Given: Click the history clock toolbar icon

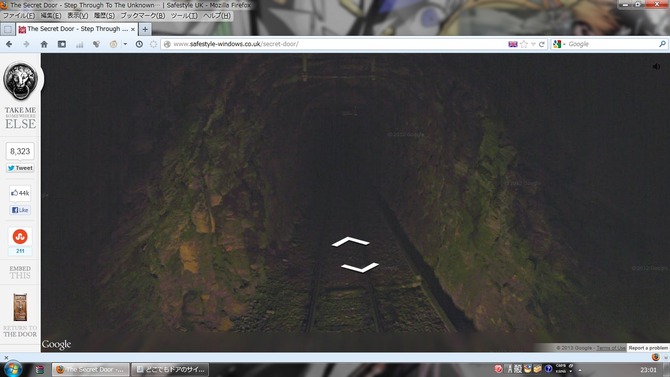Looking at the screenshot, I should click(139, 44).
